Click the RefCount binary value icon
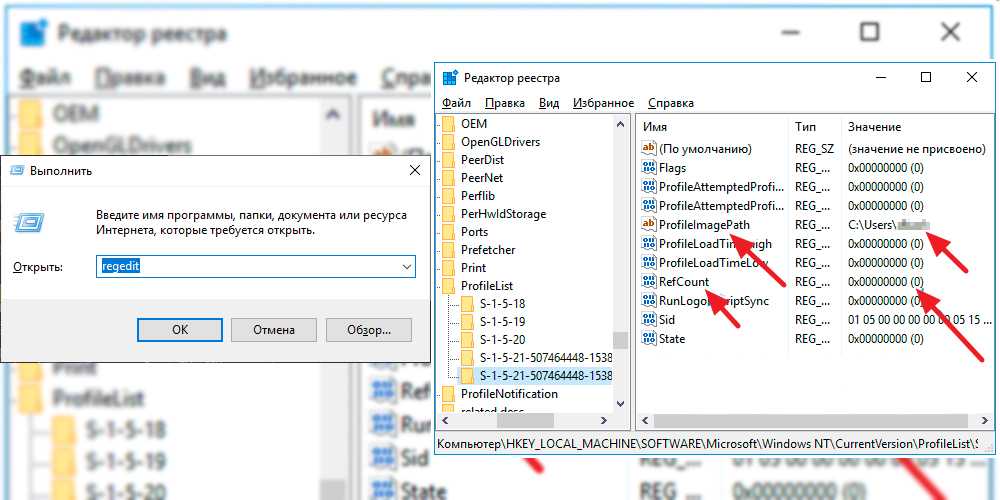Screen dimensions: 1000x500 [x=648, y=282]
